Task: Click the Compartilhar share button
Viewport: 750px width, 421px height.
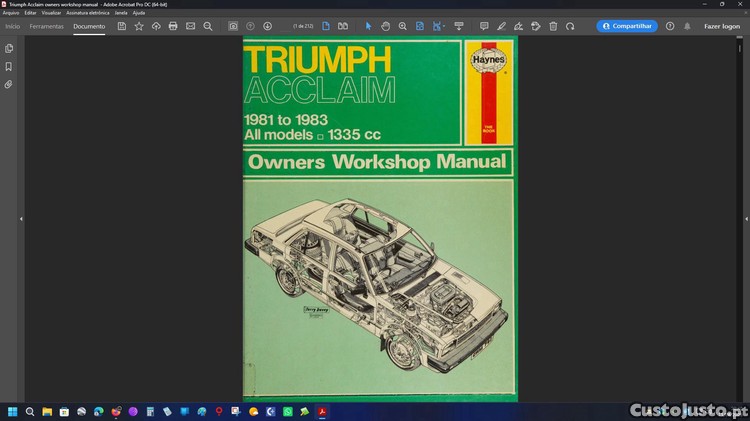Action: pyautogui.click(x=627, y=26)
